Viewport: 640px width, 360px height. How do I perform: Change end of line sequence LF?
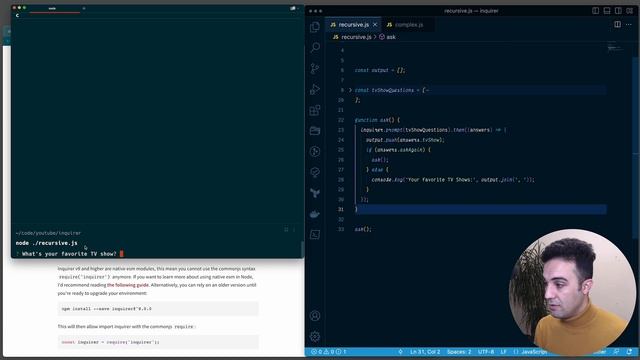coord(503,351)
